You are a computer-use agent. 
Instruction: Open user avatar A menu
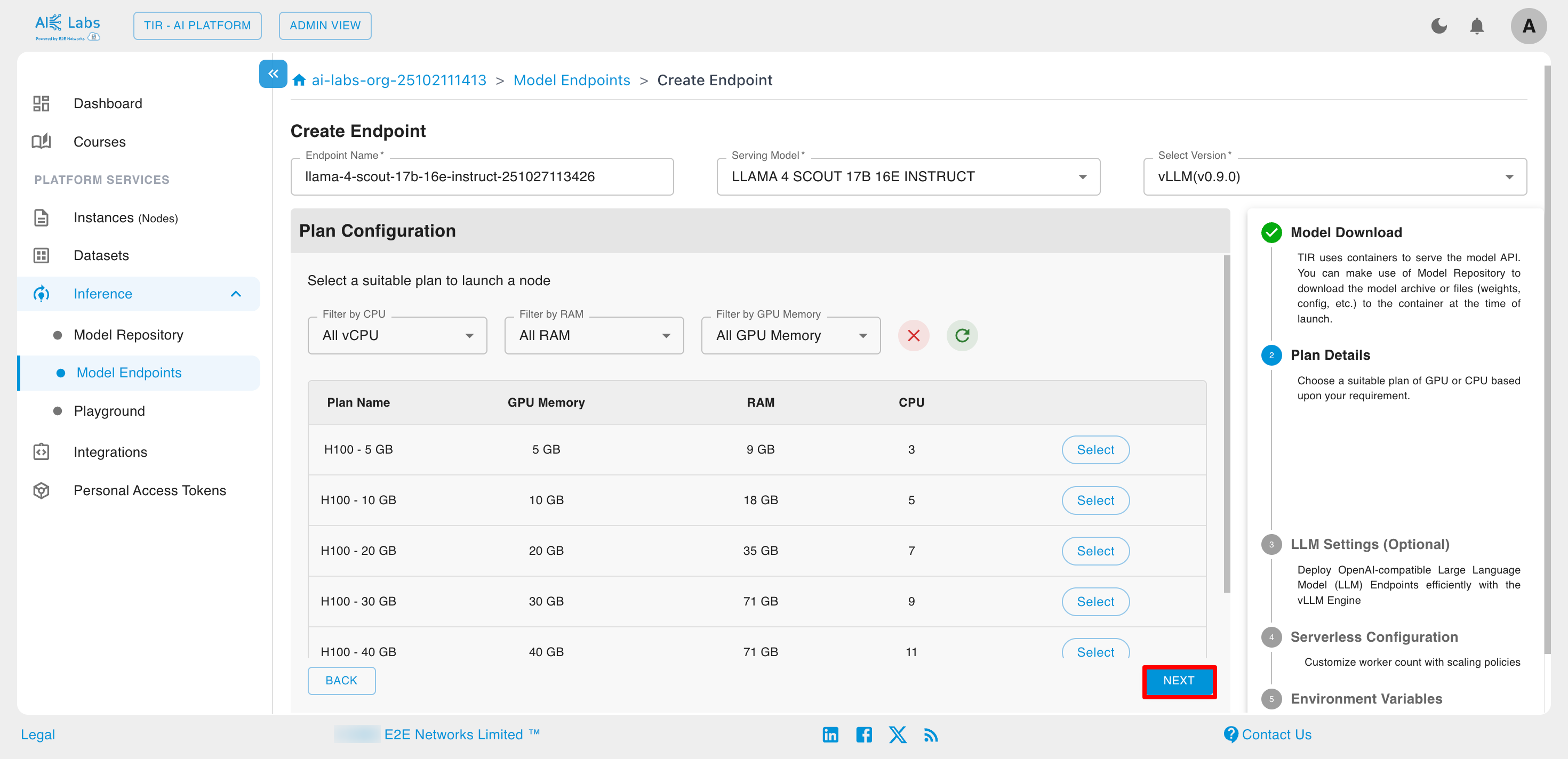click(1529, 26)
